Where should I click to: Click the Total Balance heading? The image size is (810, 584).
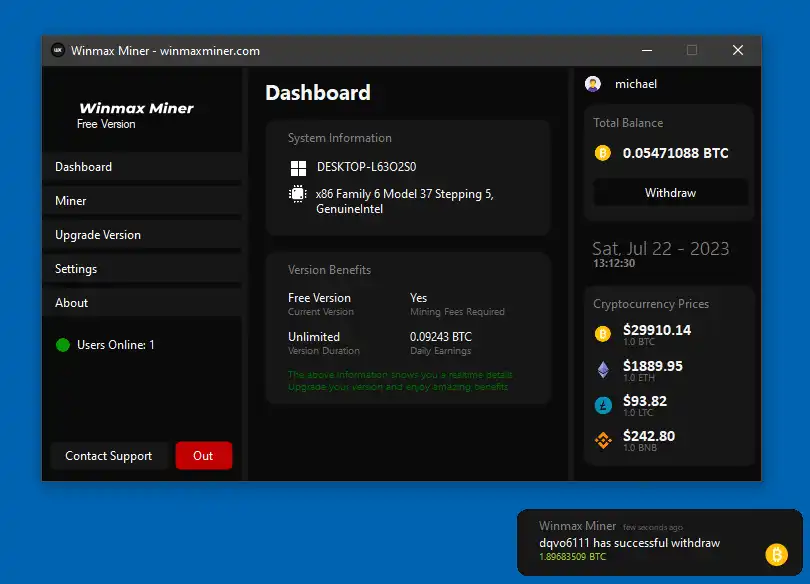pyautogui.click(x=628, y=123)
